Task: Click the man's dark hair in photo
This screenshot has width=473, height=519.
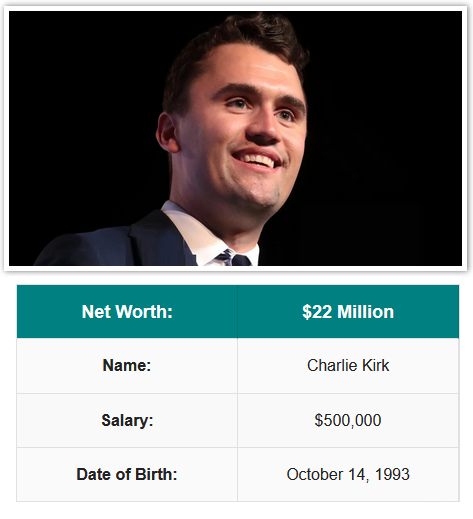Action: pyautogui.click(x=233, y=47)
